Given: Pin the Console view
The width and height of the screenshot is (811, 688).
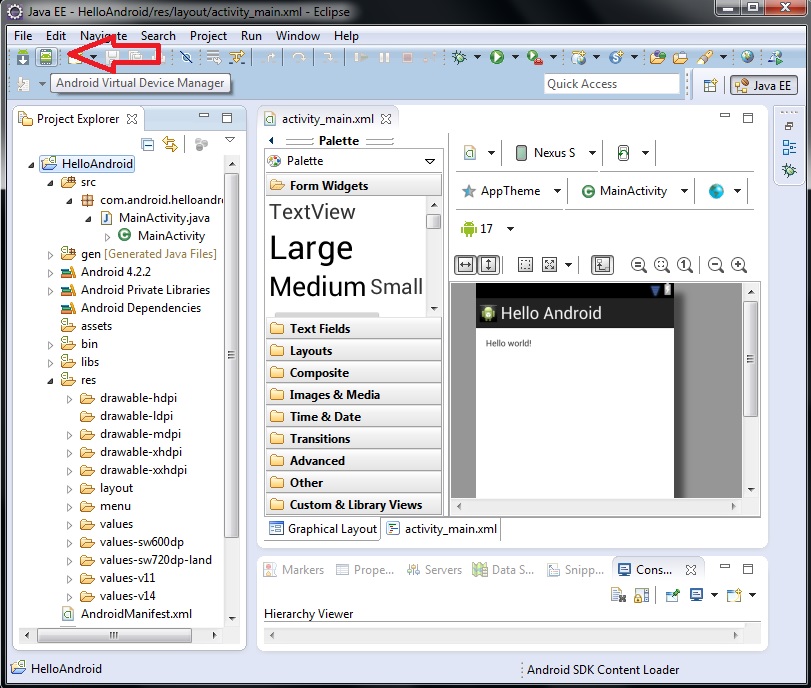Looking at the screenshot, I should (x=671, y=595).
